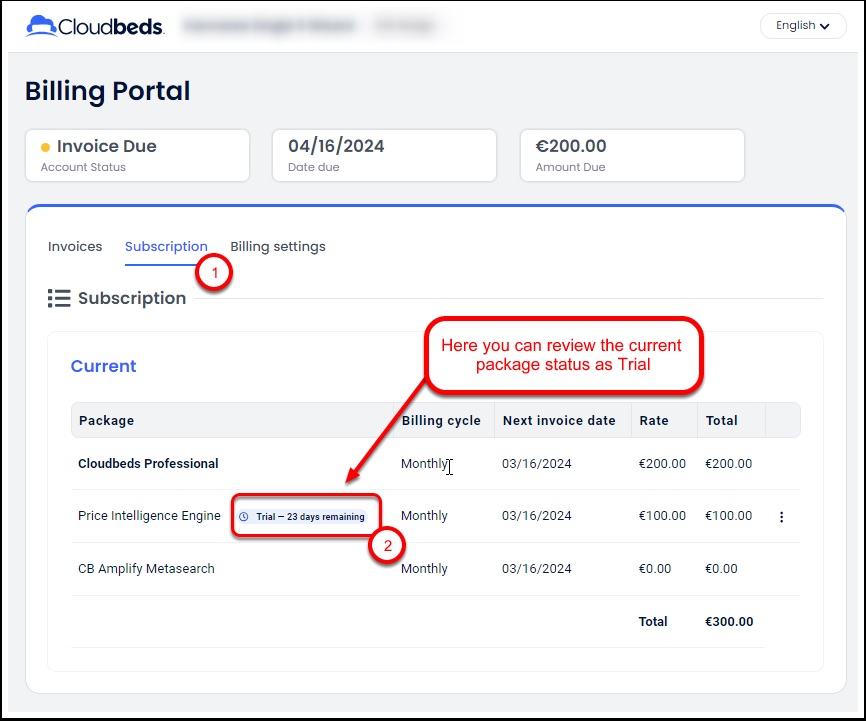The width and height of the screenshot is (866, 721).
Task: Open the three-dot menu for Price Intelligence Engine
Action: [781, 517]
